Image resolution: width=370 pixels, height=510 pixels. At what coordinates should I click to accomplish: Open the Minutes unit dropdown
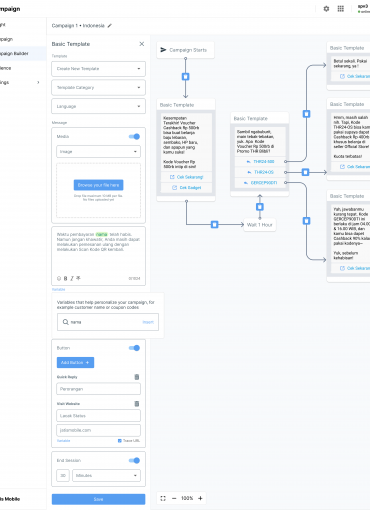coord(107,476)
